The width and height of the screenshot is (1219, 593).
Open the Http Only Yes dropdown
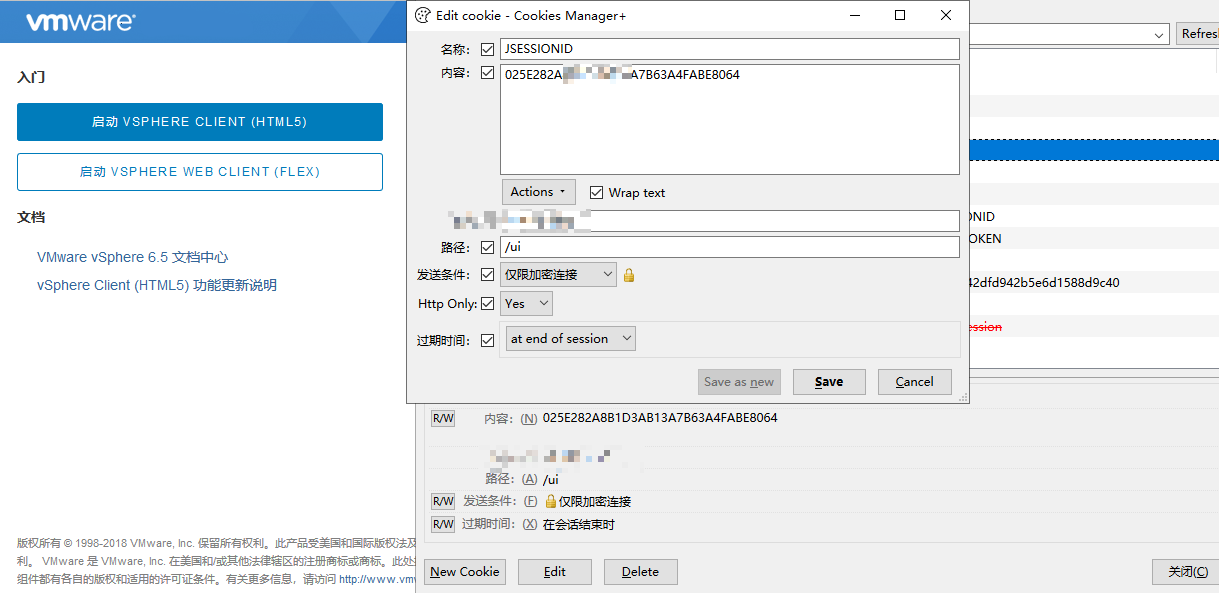tap(526, 303)
